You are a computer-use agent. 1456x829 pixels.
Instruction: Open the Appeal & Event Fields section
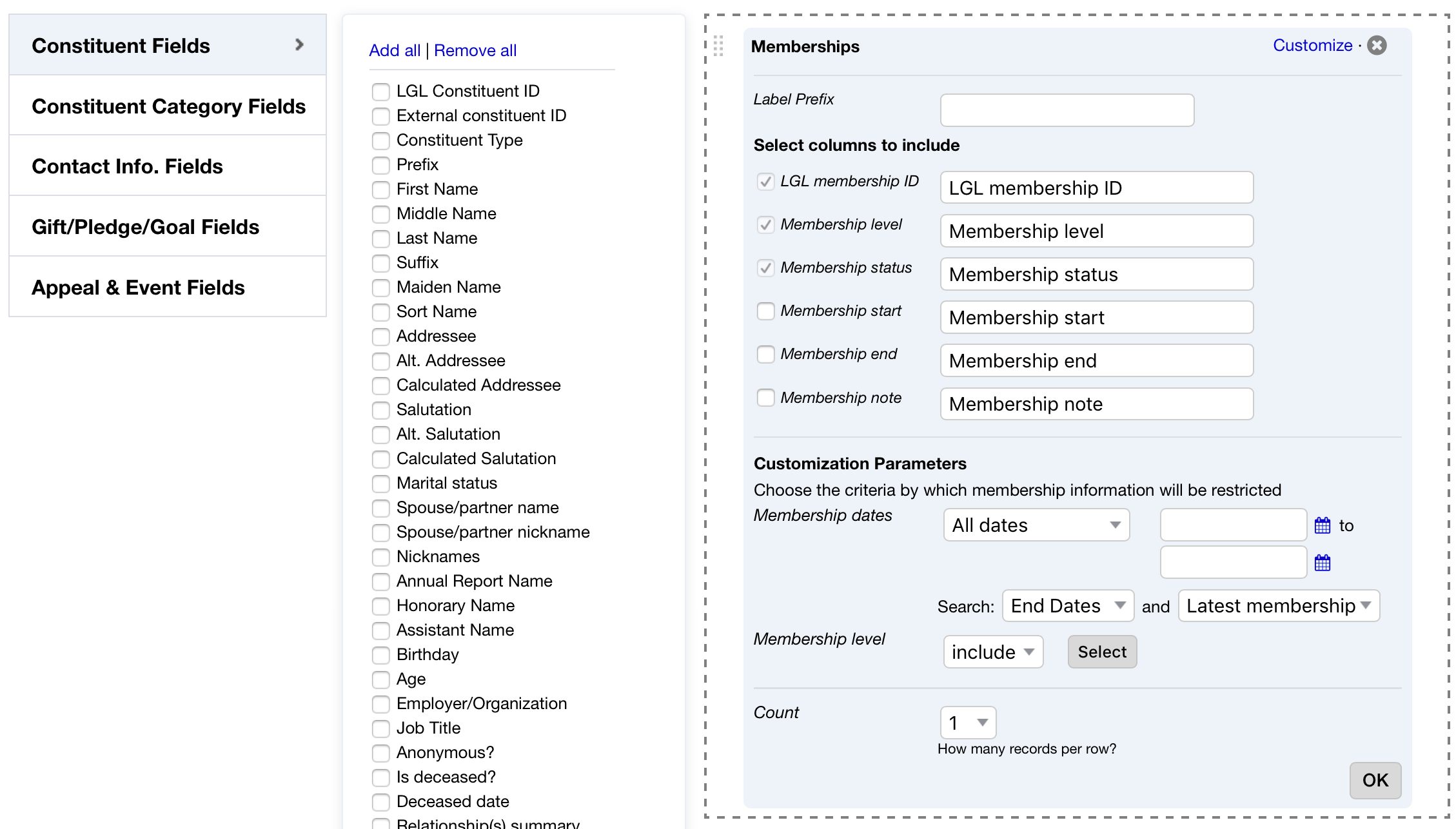(137, 287)
